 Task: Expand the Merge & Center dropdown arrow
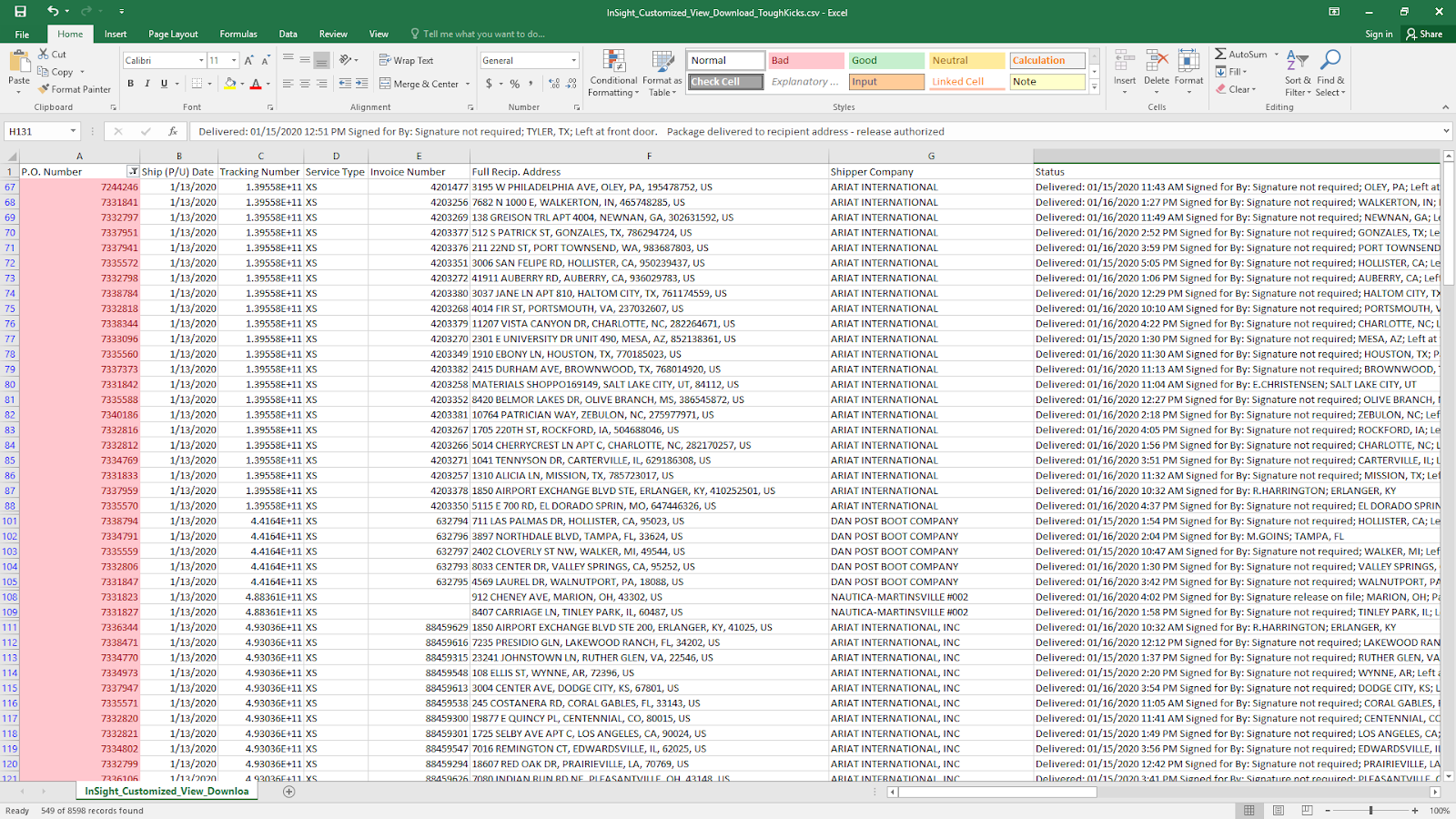coord(468,84)
